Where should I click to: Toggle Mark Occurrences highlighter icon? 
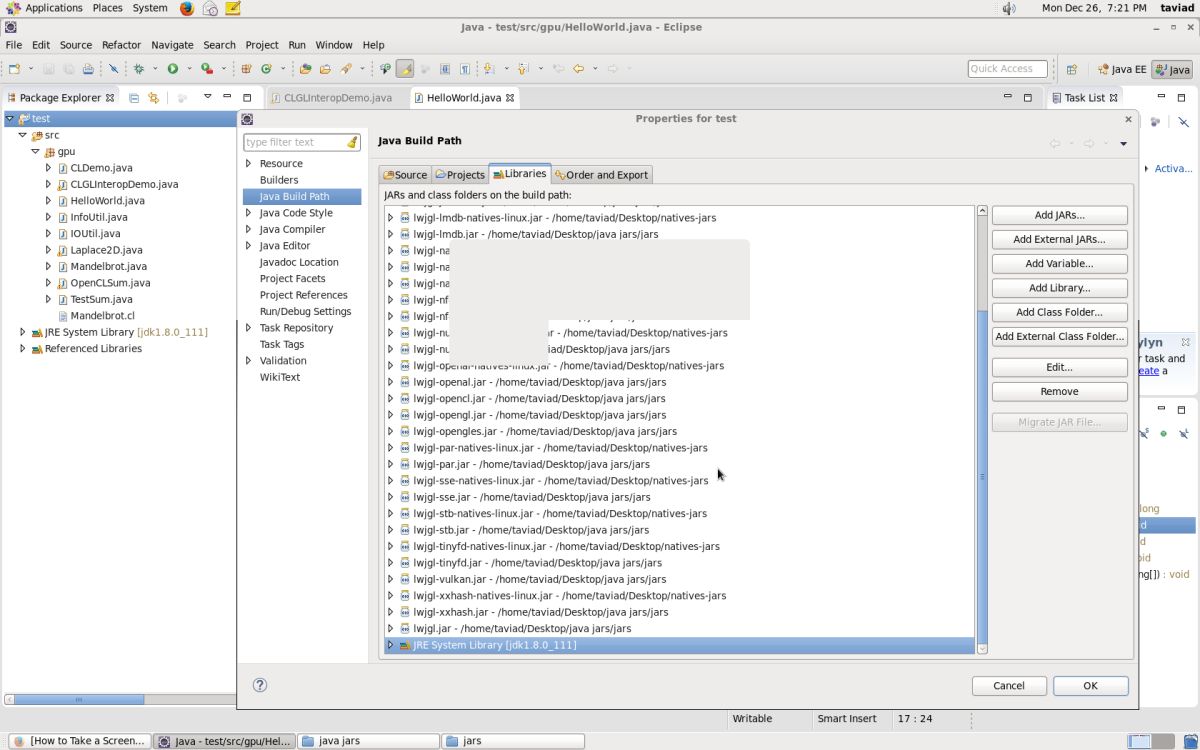tap(405, 69)
